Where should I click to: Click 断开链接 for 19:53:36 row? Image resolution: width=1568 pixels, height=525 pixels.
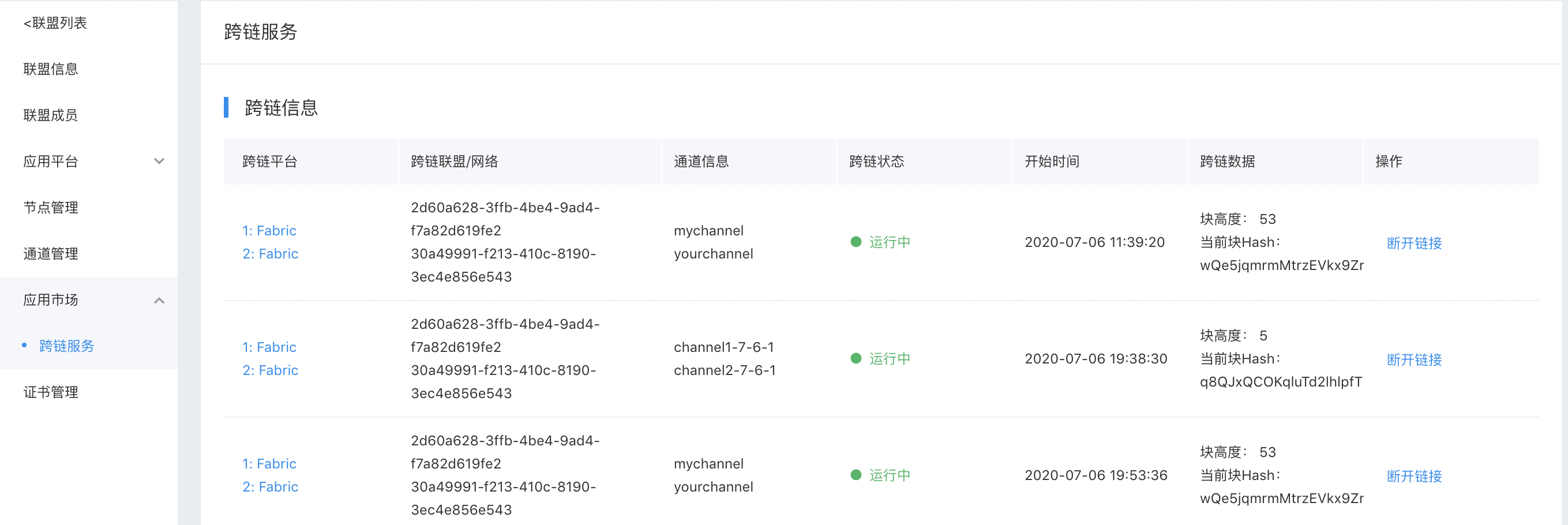click(x=1414, y=475)
